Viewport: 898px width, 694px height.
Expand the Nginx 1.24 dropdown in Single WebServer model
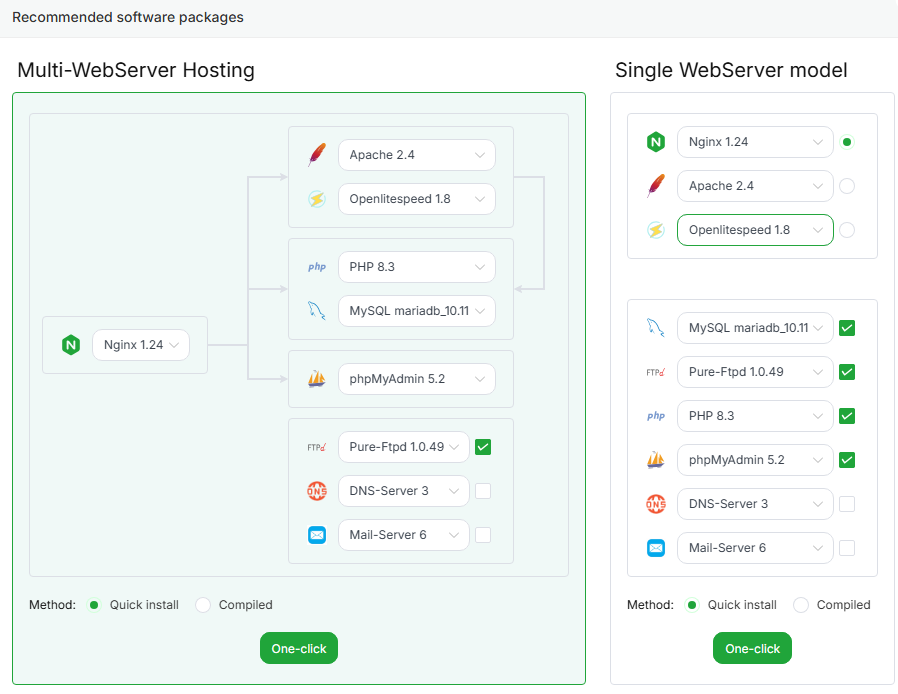coord(755,142)
